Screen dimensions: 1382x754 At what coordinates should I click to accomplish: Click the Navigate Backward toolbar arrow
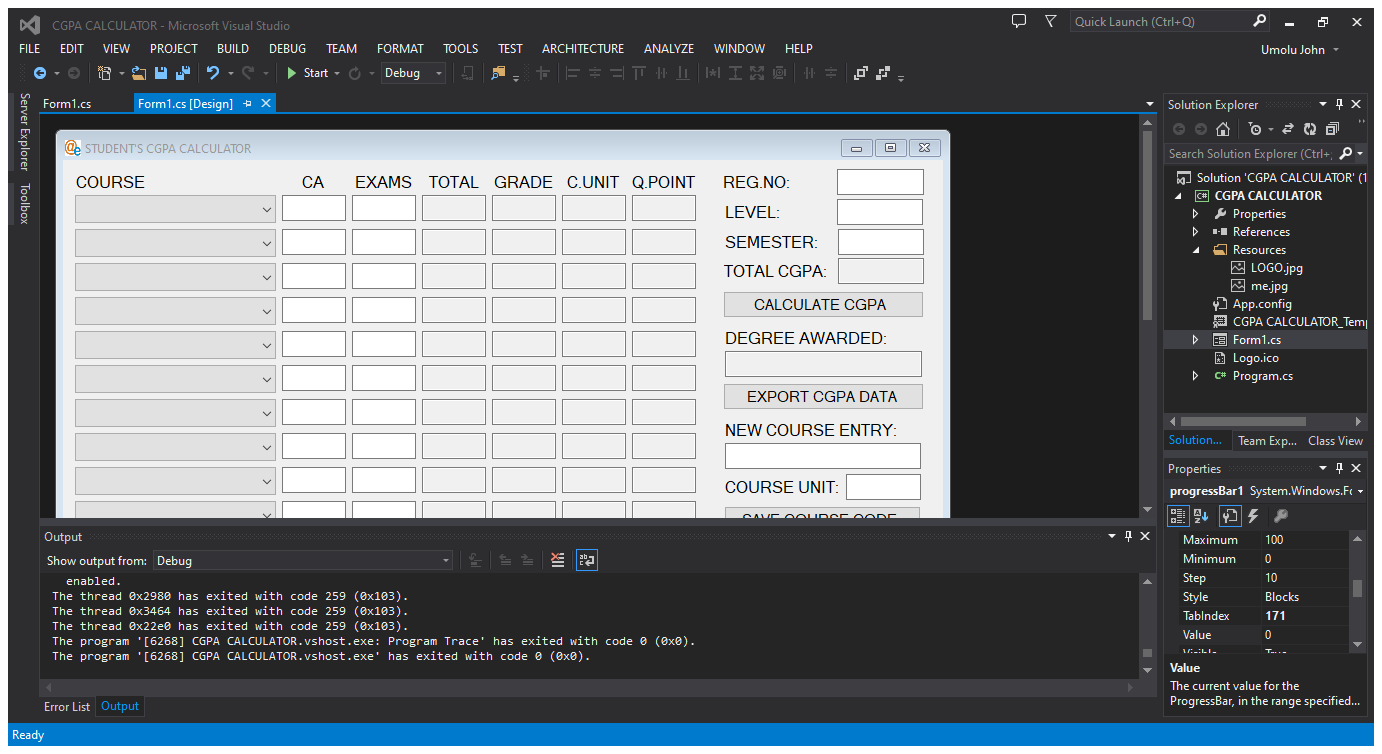coord(40,73)
